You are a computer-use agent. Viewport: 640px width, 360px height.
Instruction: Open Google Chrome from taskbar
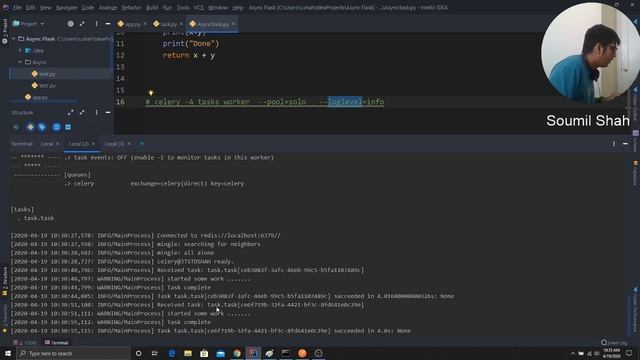click(237, 353)
